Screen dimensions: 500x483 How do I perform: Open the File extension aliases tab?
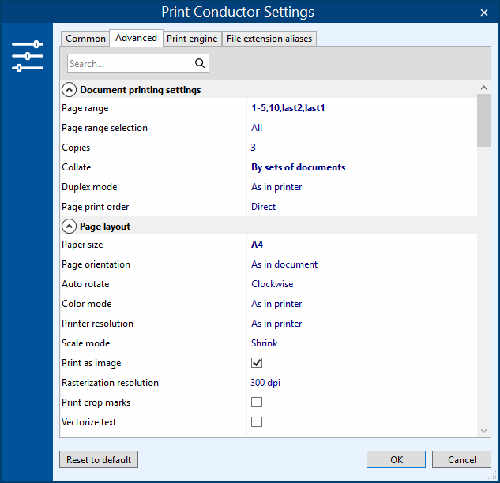point(269,39)
